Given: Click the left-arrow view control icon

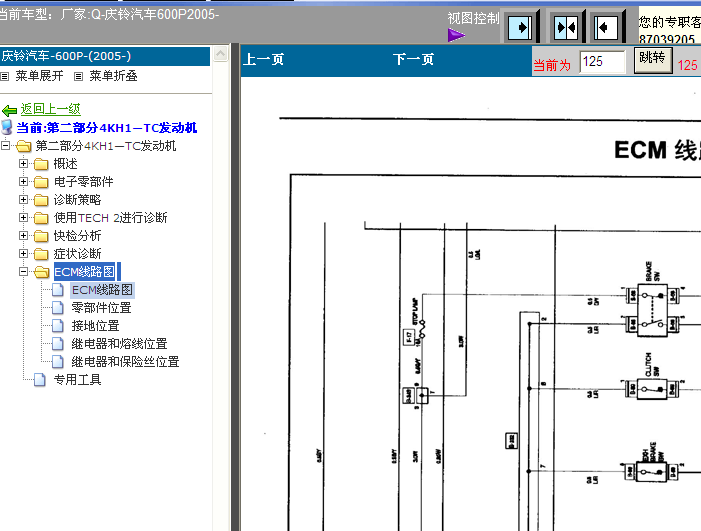Looking at the screenshot, I should (x=605, y=28).
